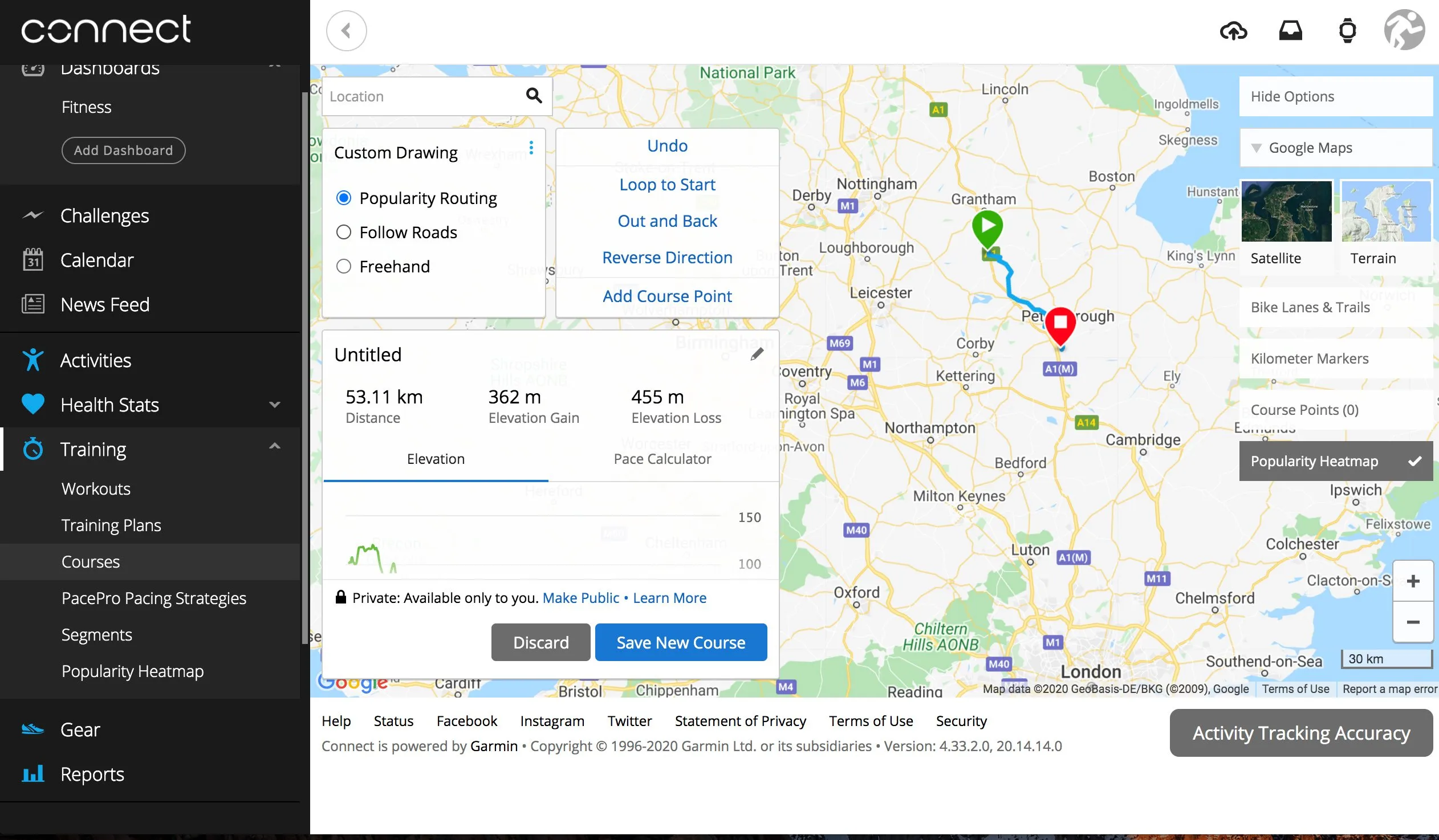1439x840 pixels.
Task: Open the cloud upload icon
Action: (1233, 31)
